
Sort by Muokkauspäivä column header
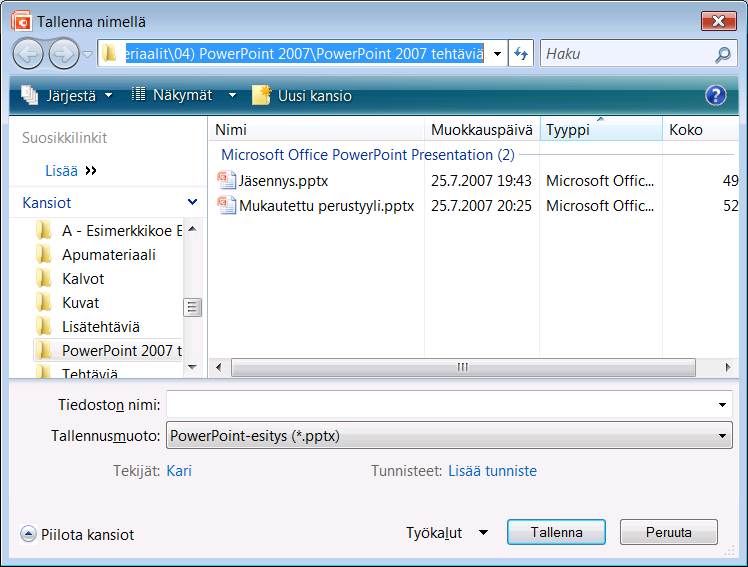click(x=482, y=130)
